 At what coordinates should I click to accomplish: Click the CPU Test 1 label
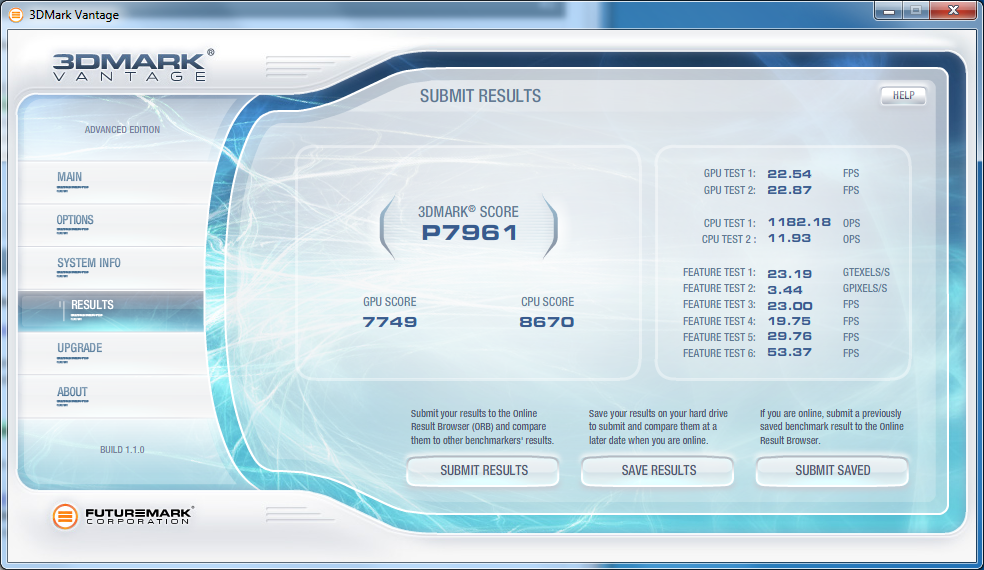(729, 223)
